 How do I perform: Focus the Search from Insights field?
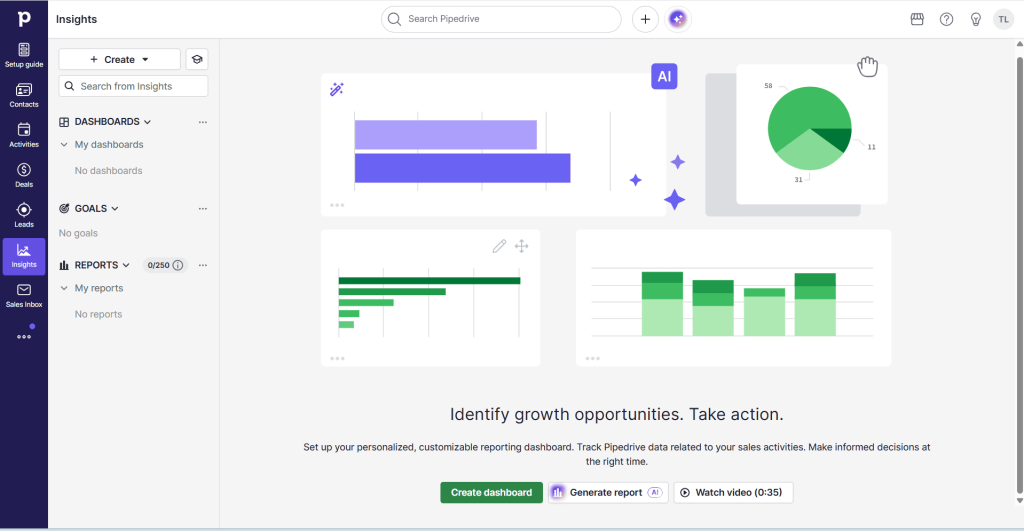tap(133, 86)
